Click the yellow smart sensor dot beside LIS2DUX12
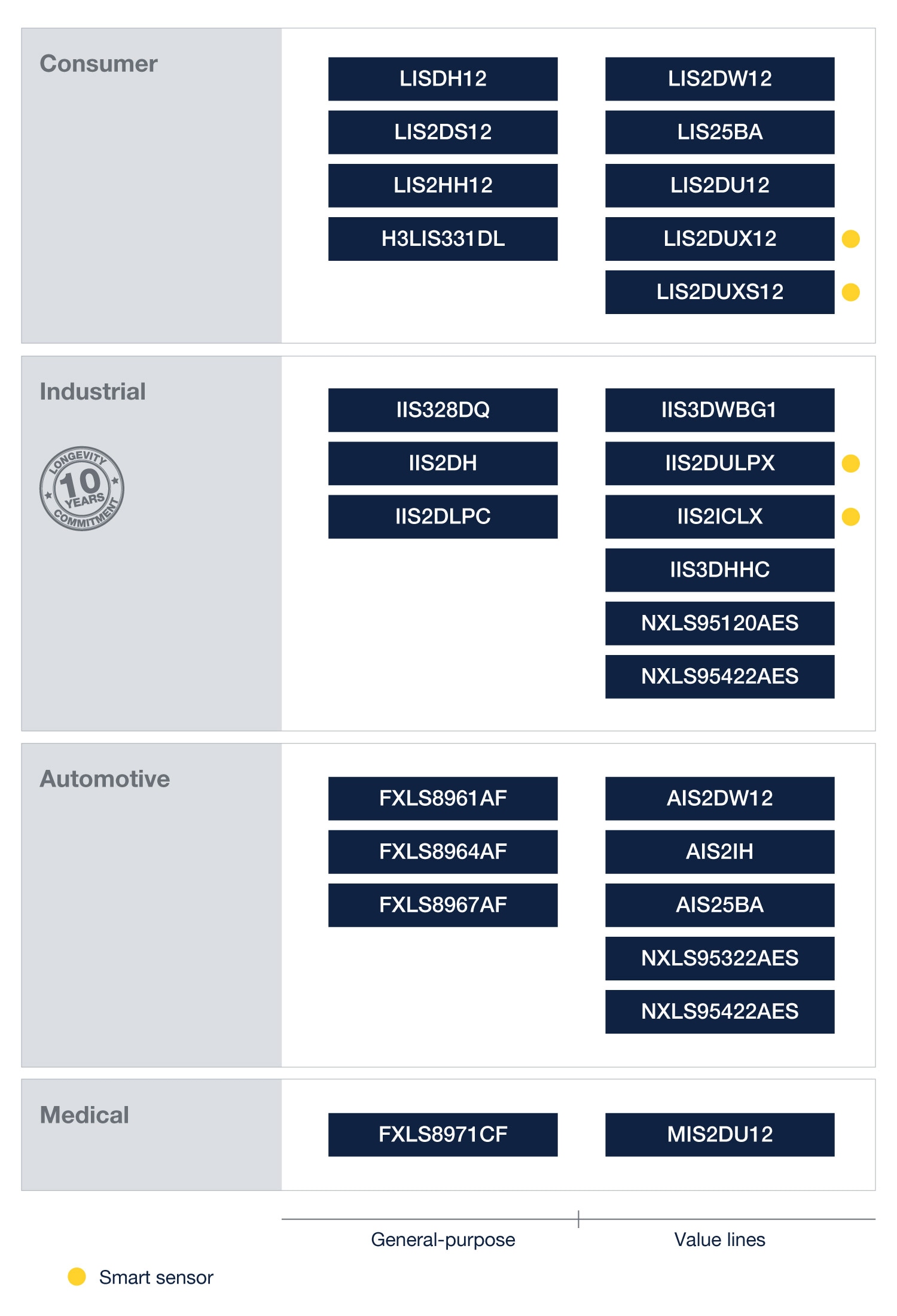Screen dimensions: 897x1316 850,239
